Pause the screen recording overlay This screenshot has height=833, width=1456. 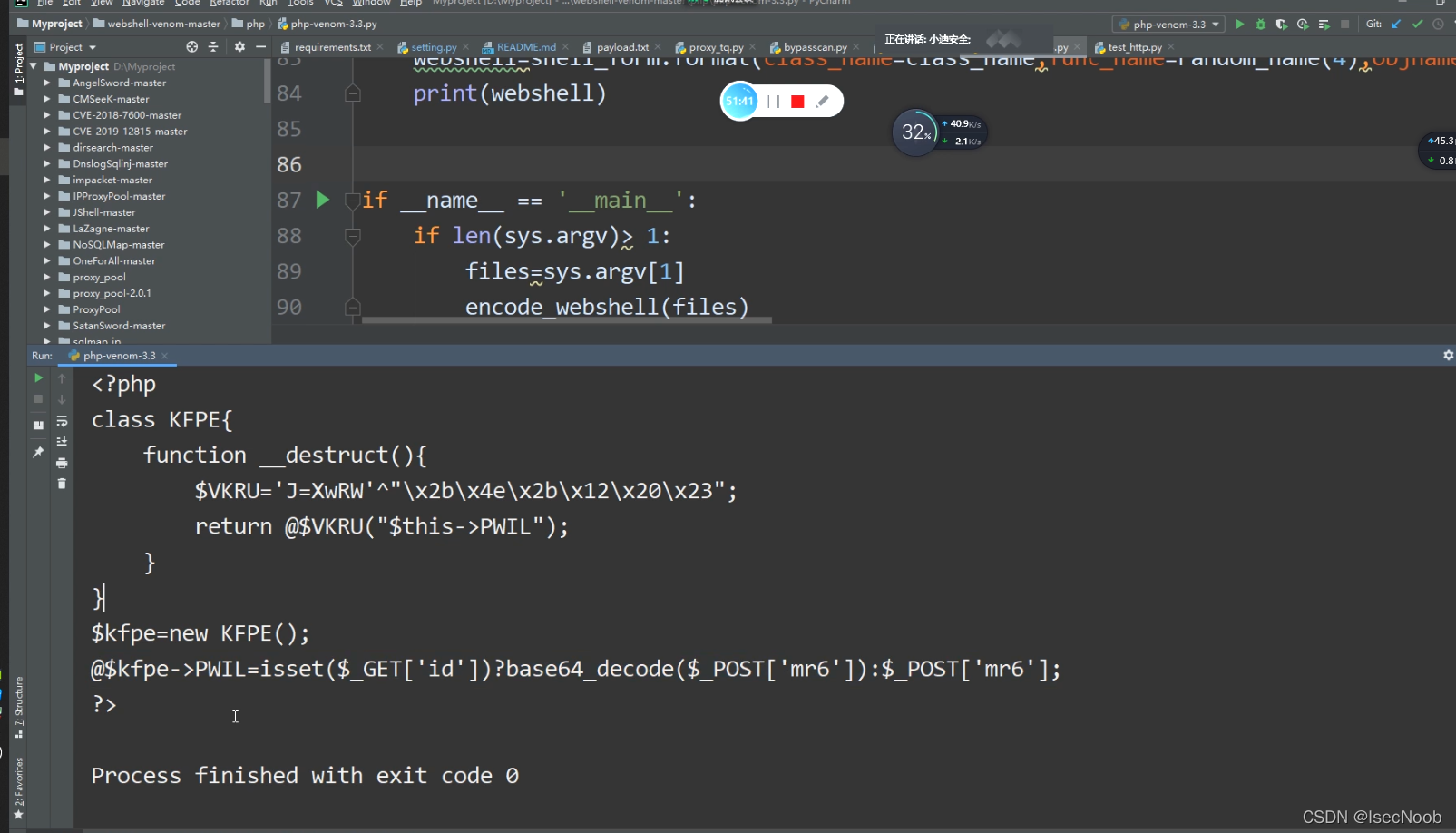(773, 102)
